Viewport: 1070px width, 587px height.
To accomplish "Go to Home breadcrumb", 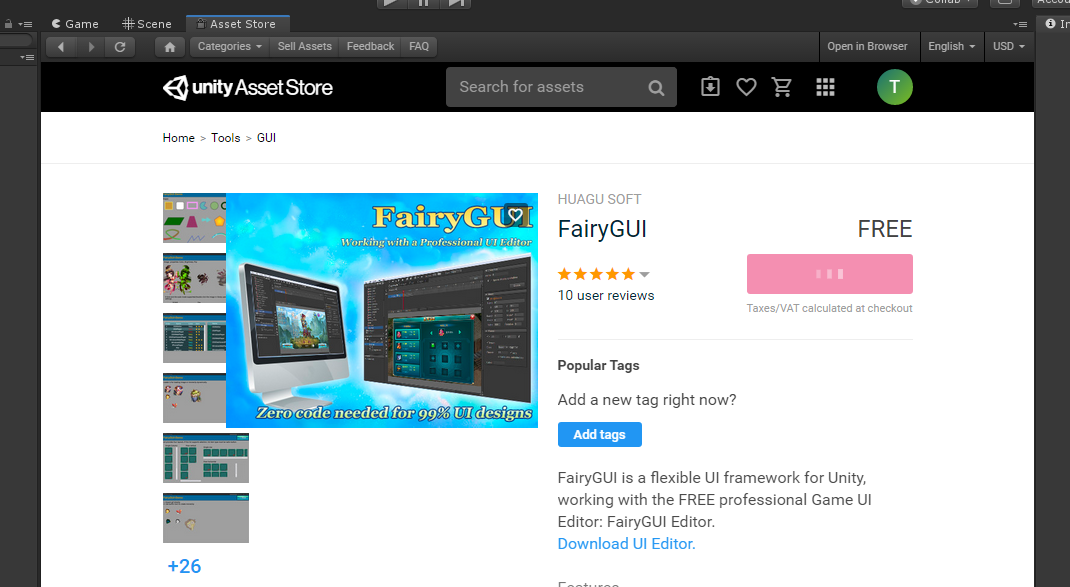I will coord(179,138).
